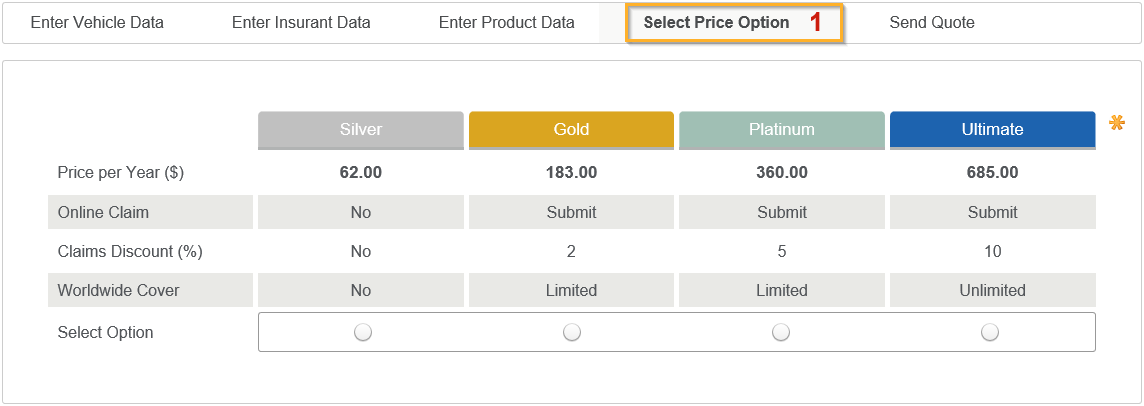Click the red missing-fields counter badge
1144x406 pixels.
[816, 23]
